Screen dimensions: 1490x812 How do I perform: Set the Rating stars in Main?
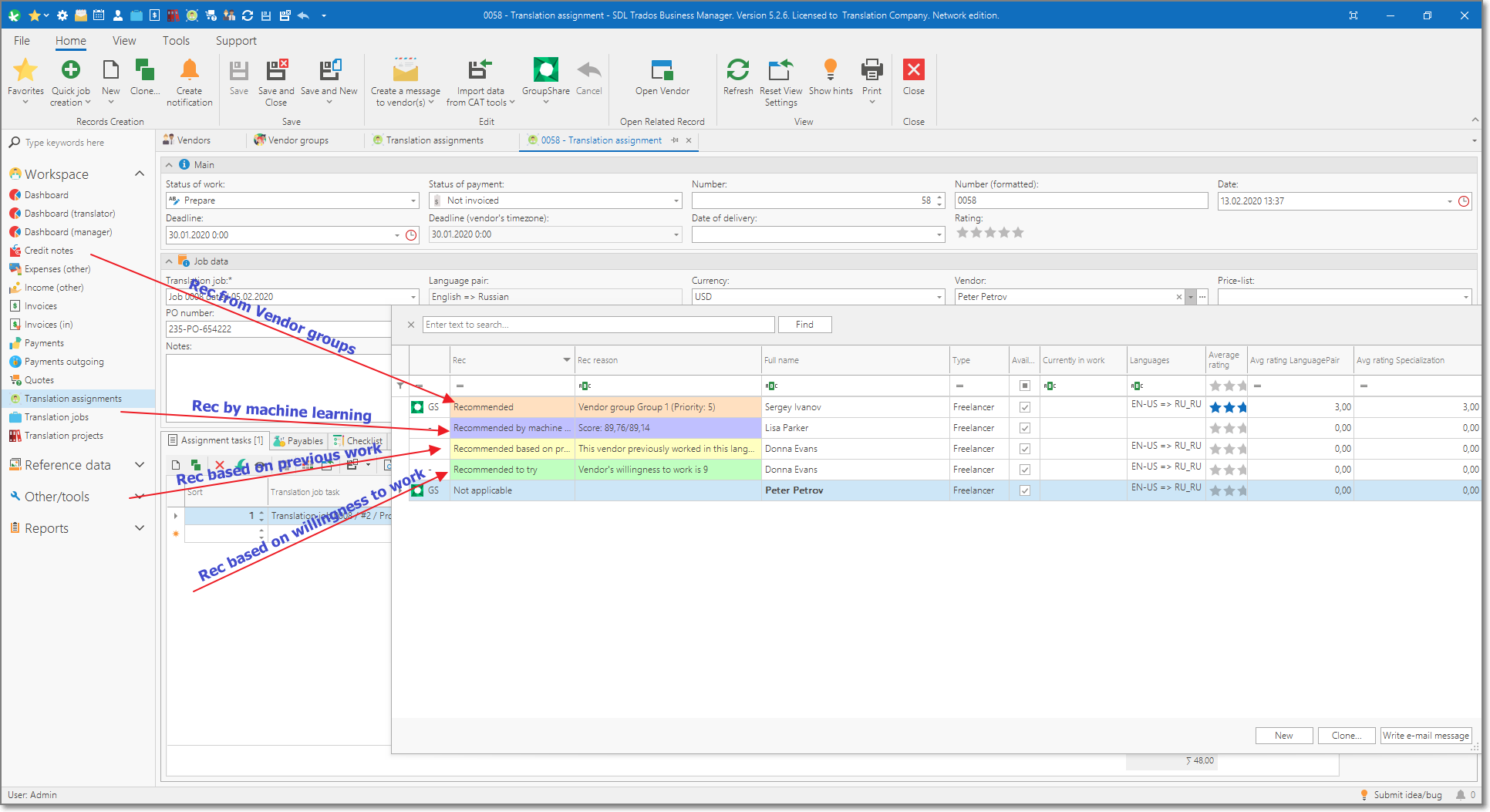(990, 233)
